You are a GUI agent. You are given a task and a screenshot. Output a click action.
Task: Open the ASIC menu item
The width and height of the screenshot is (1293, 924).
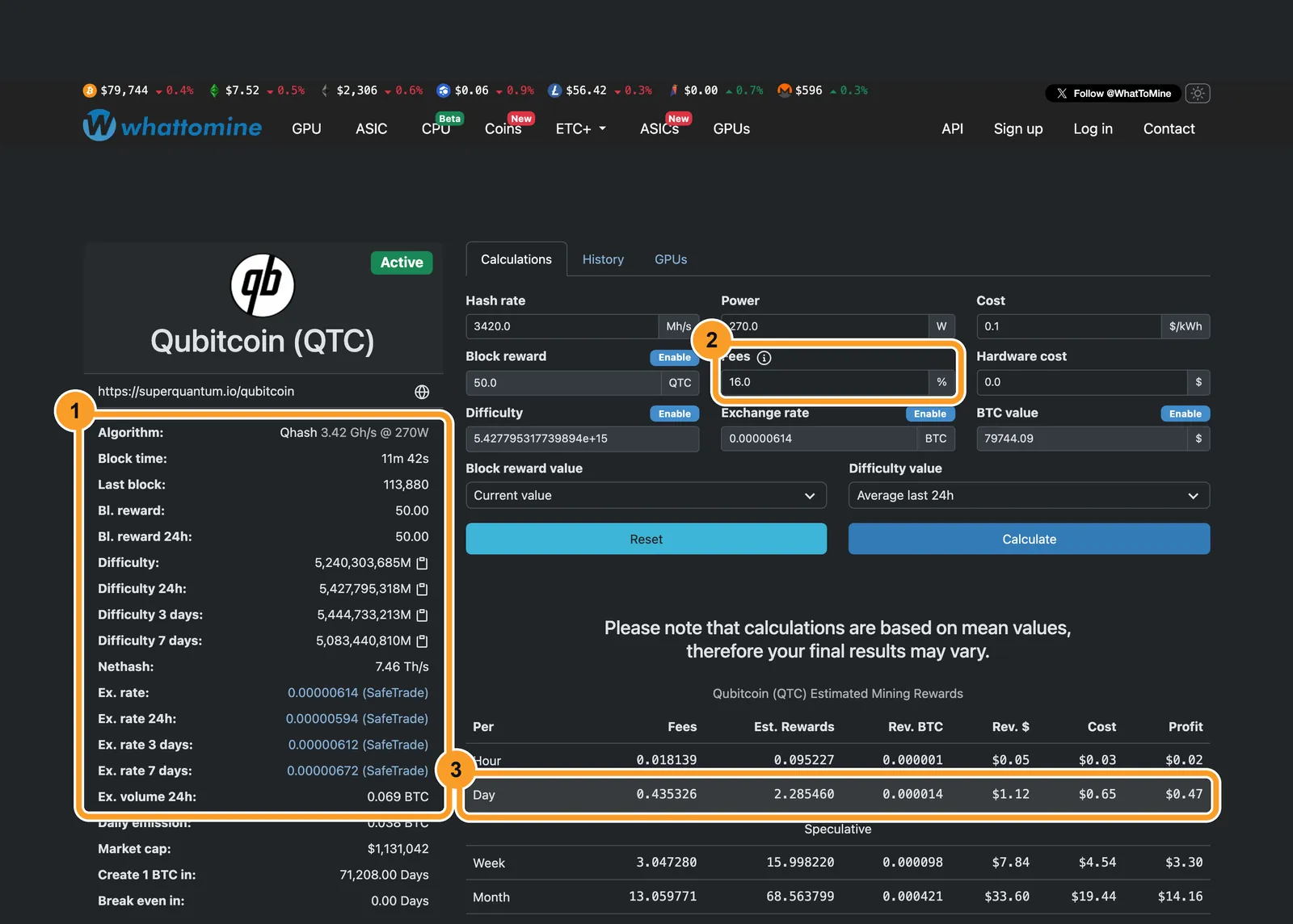(371, 128)
